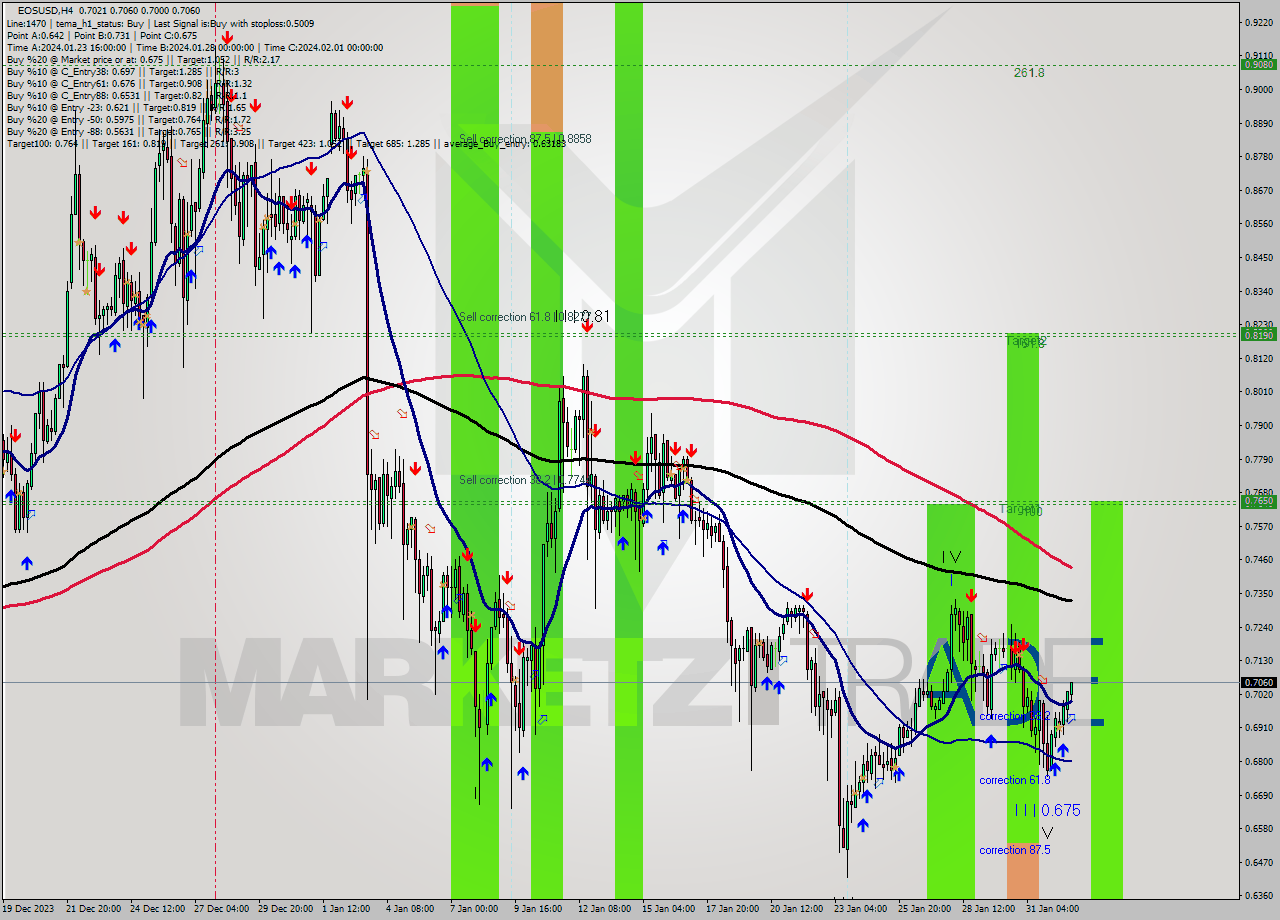Click the '12 Jan 08:00' time label
Viewport: 1280px width, 920px height.
[x=604, y=909]
